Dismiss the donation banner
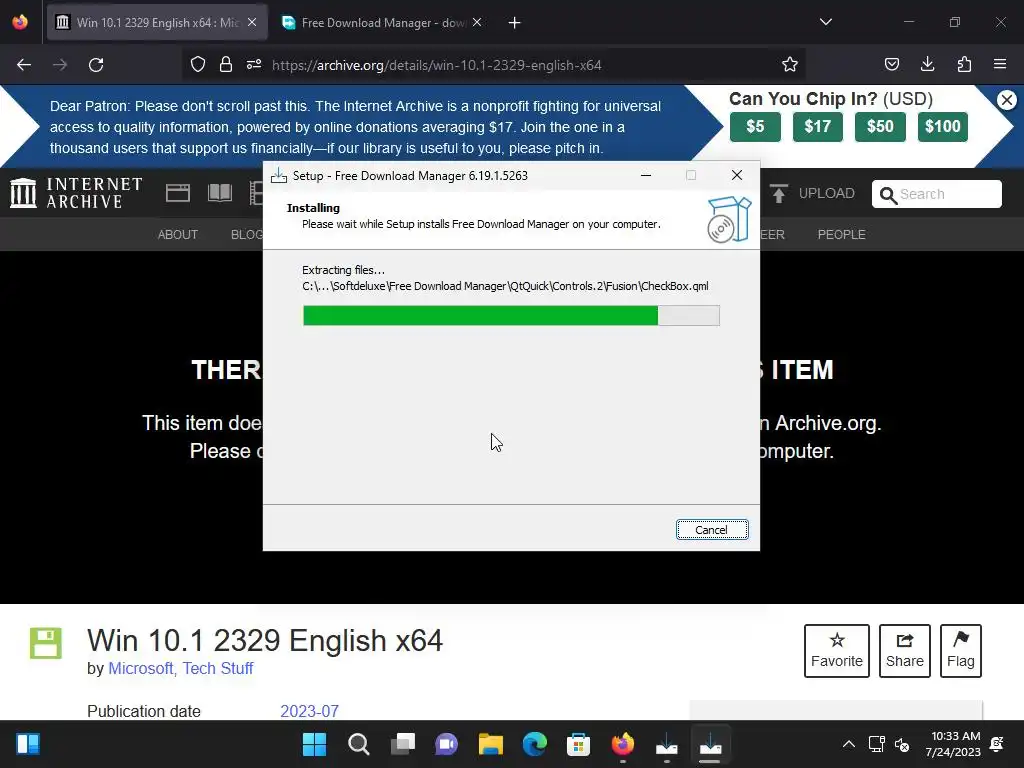This screenshot has width=1024, height=768. (x=1006, y=100)
